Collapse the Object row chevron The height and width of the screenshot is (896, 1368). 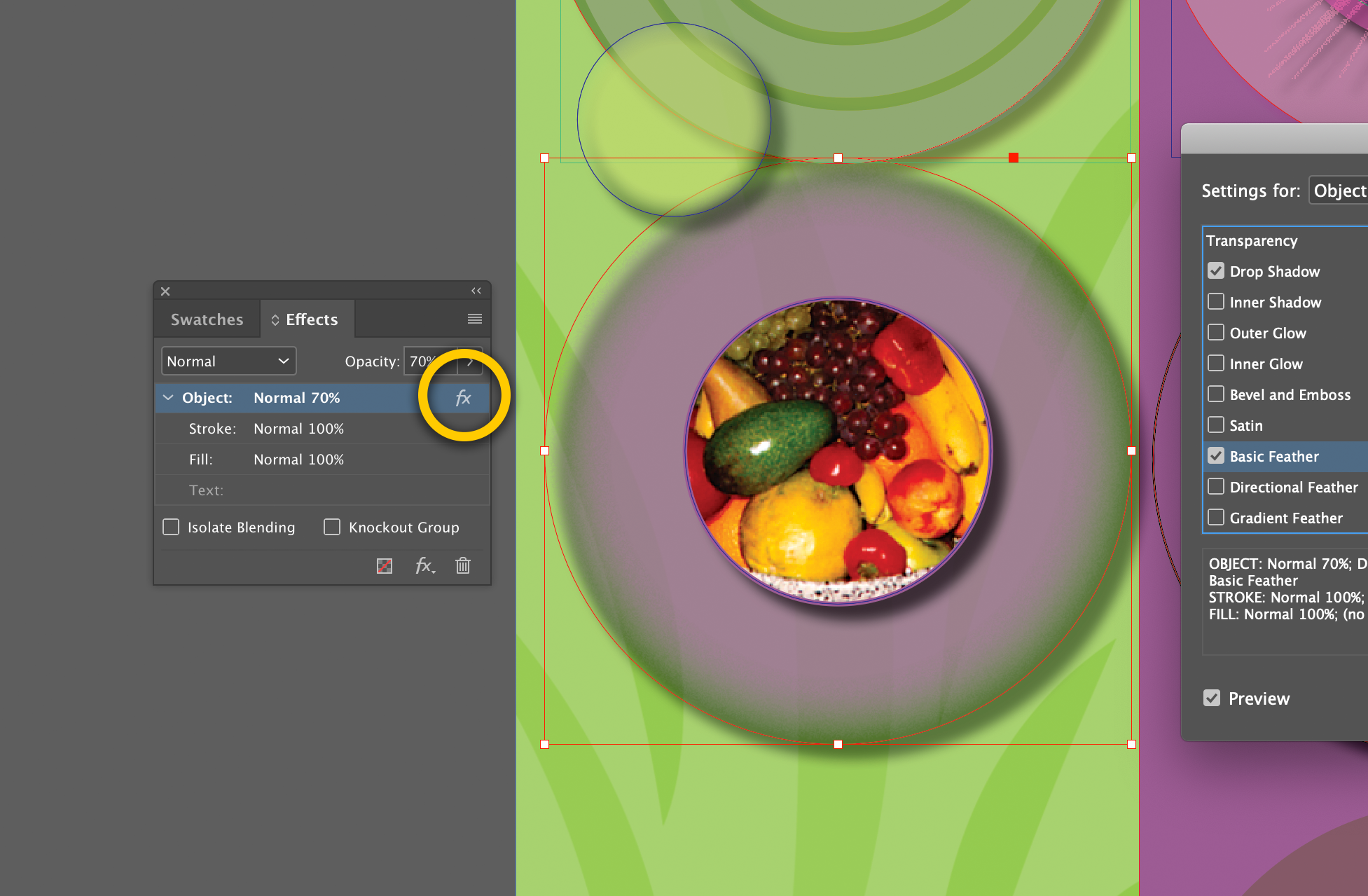tap(168, 397)
